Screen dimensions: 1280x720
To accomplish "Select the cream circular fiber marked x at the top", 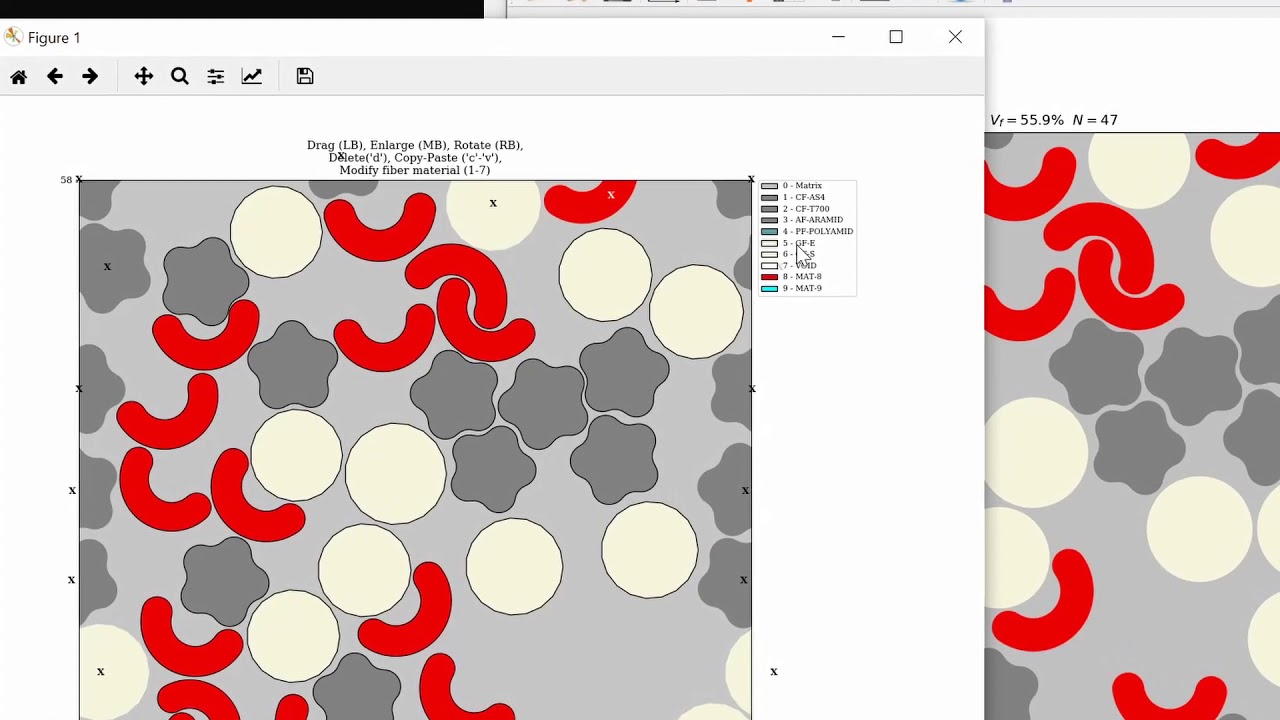I will click(493, 213).
